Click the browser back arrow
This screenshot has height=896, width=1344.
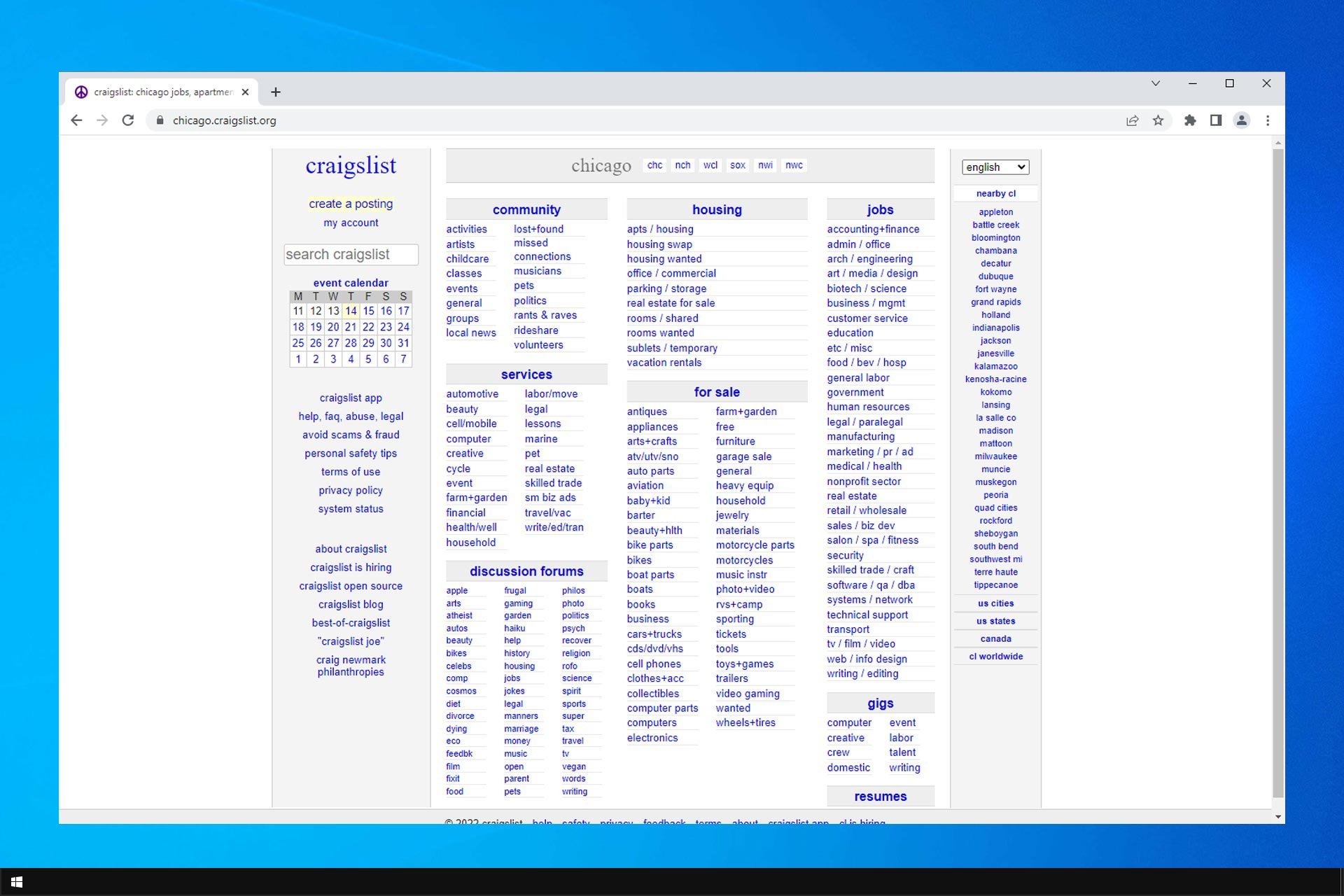(77, 120)
